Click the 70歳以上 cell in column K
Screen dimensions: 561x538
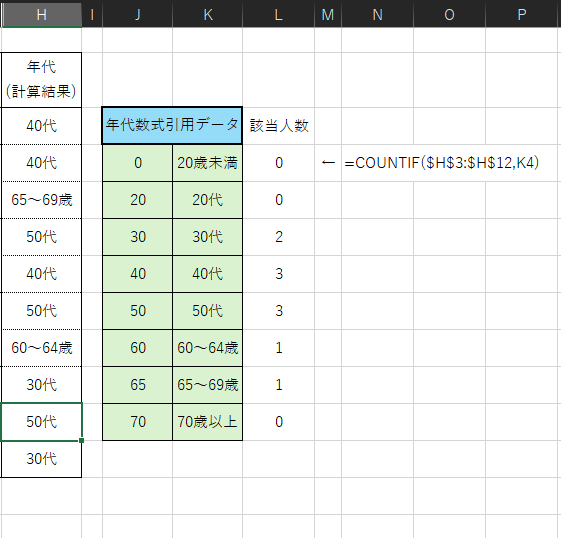click(x=208, y=422)
